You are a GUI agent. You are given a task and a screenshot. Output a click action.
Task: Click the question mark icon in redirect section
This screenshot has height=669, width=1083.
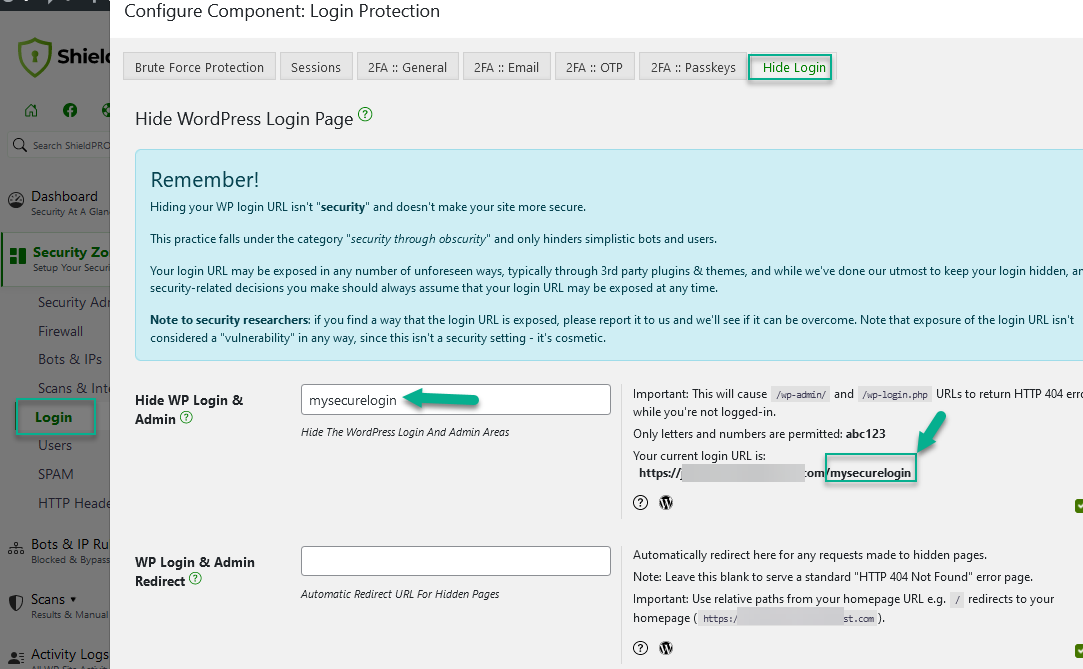(640, 648)
